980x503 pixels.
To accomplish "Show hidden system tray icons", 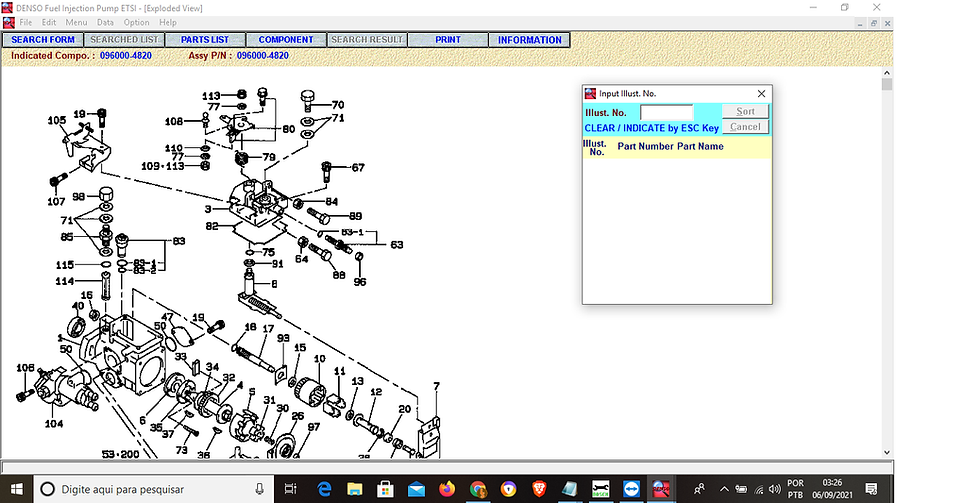I will [724, 489].
